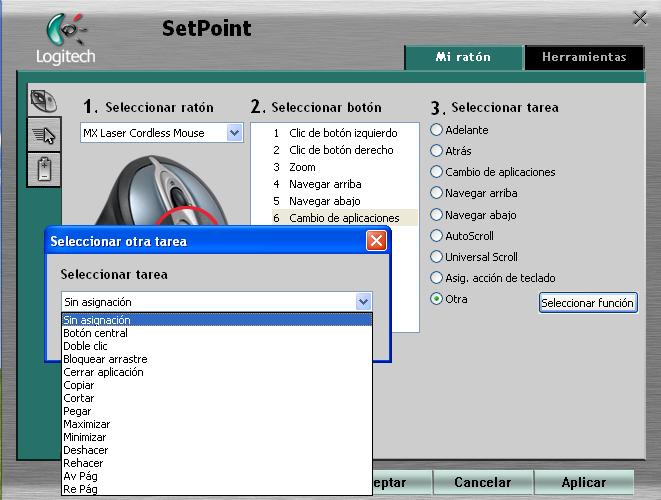Select button 3 Zoom in the list
The width and height of the screenshot is (661, 500).
tap(344, 167)
